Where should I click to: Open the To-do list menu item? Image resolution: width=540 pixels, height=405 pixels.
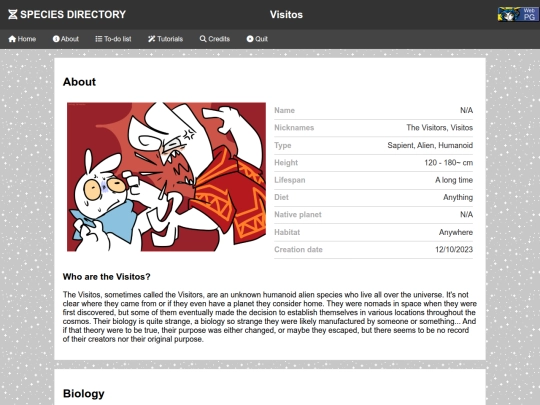coord(113,39)
